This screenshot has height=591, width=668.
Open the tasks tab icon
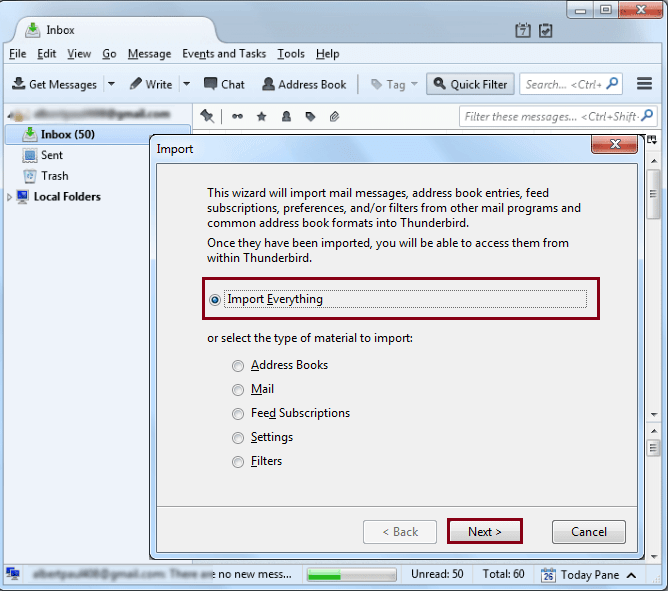[545, 30]
